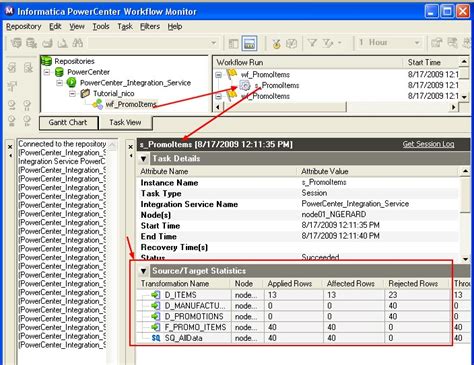Image resolution: width=474 pixels, height=365 pixels.
Task: Click the gear session icon beside s_PromoItems
Action: point(245,85)
